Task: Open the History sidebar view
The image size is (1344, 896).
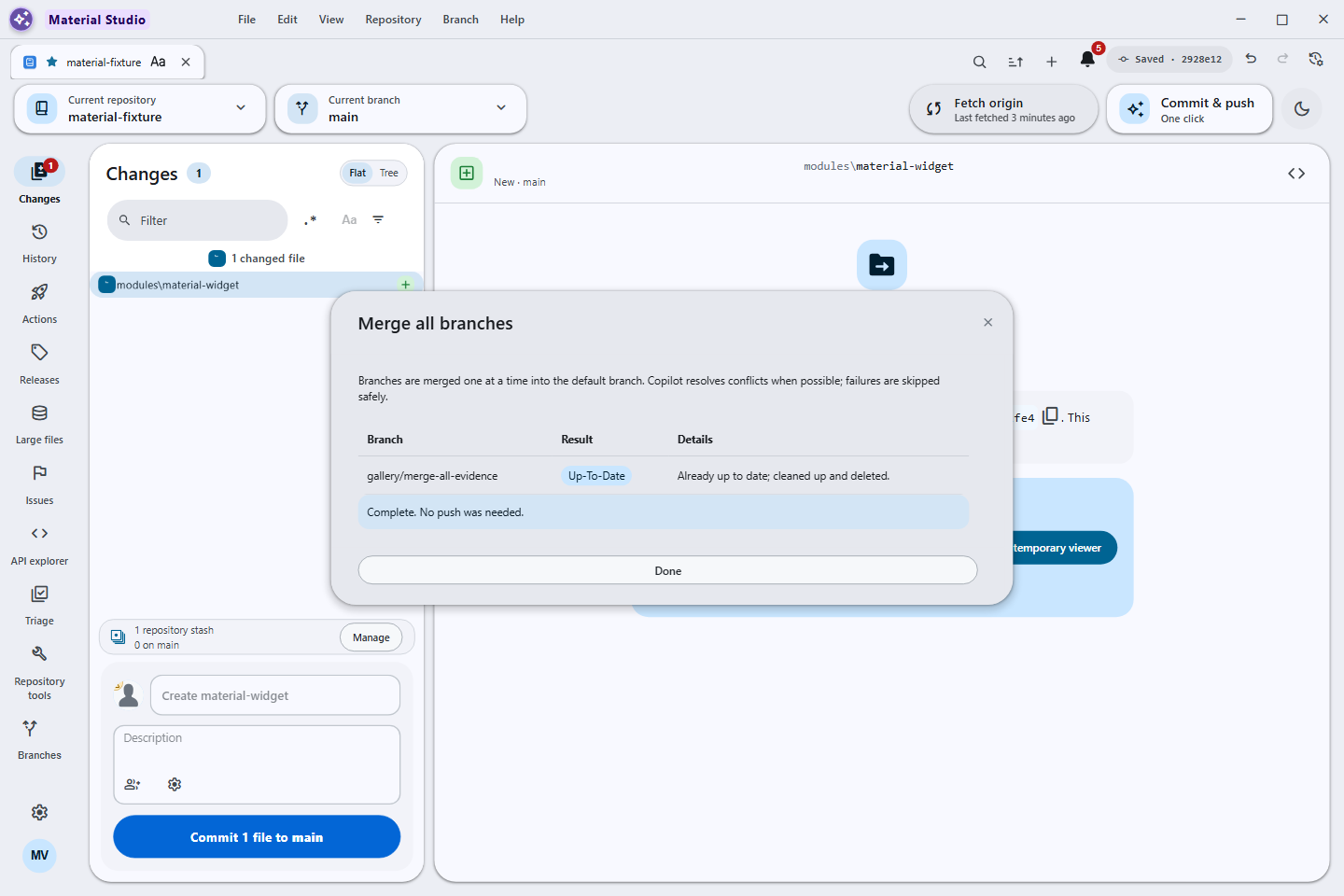Action: pos(39,243)
